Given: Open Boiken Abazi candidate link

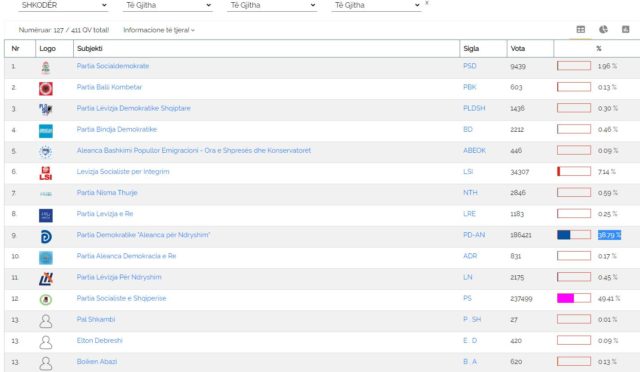Looking at the screenshot, I should tap(97, 362).
